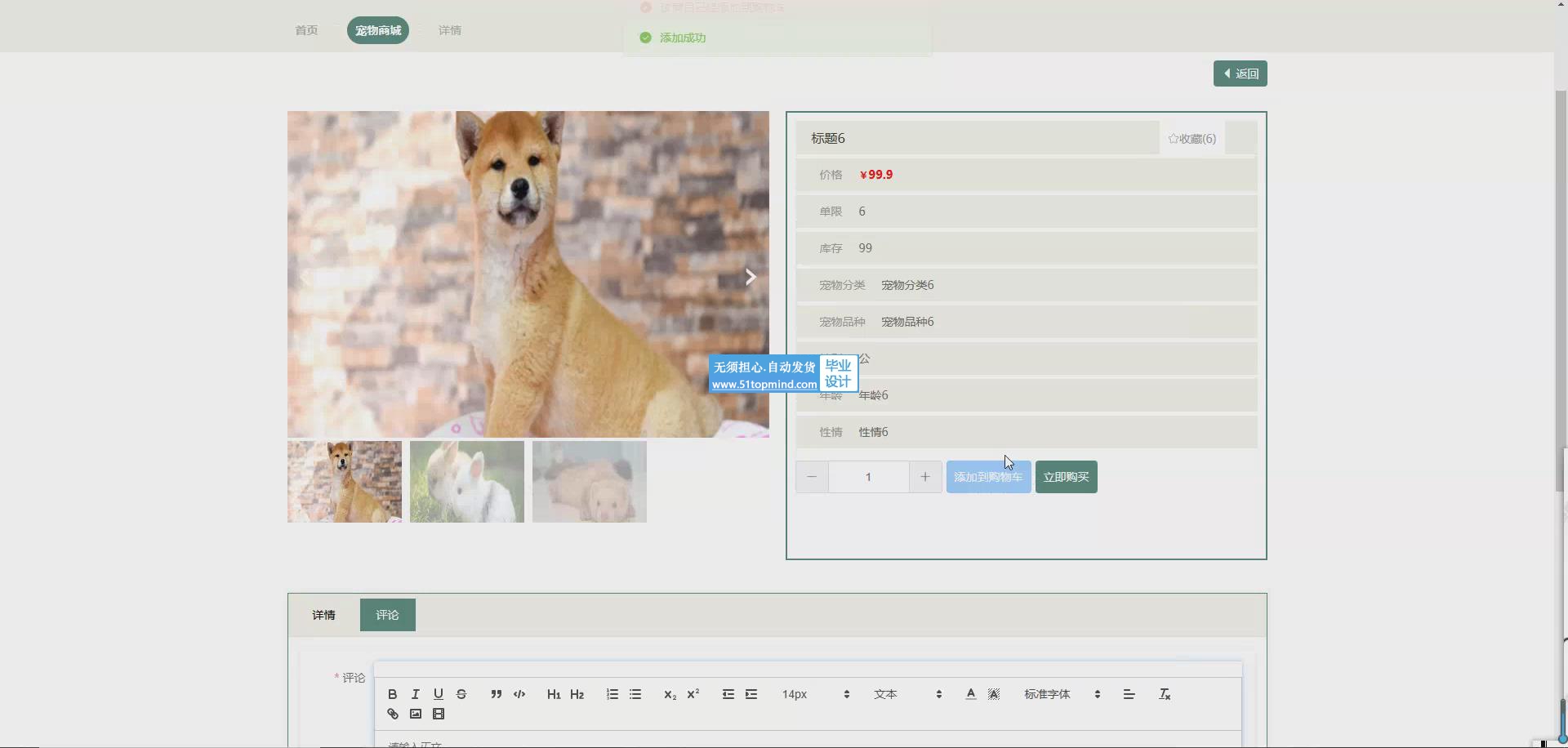1568x748 pixels.
Task: Open the 标准字体 font family dropdown
Action: [1062, 694]
